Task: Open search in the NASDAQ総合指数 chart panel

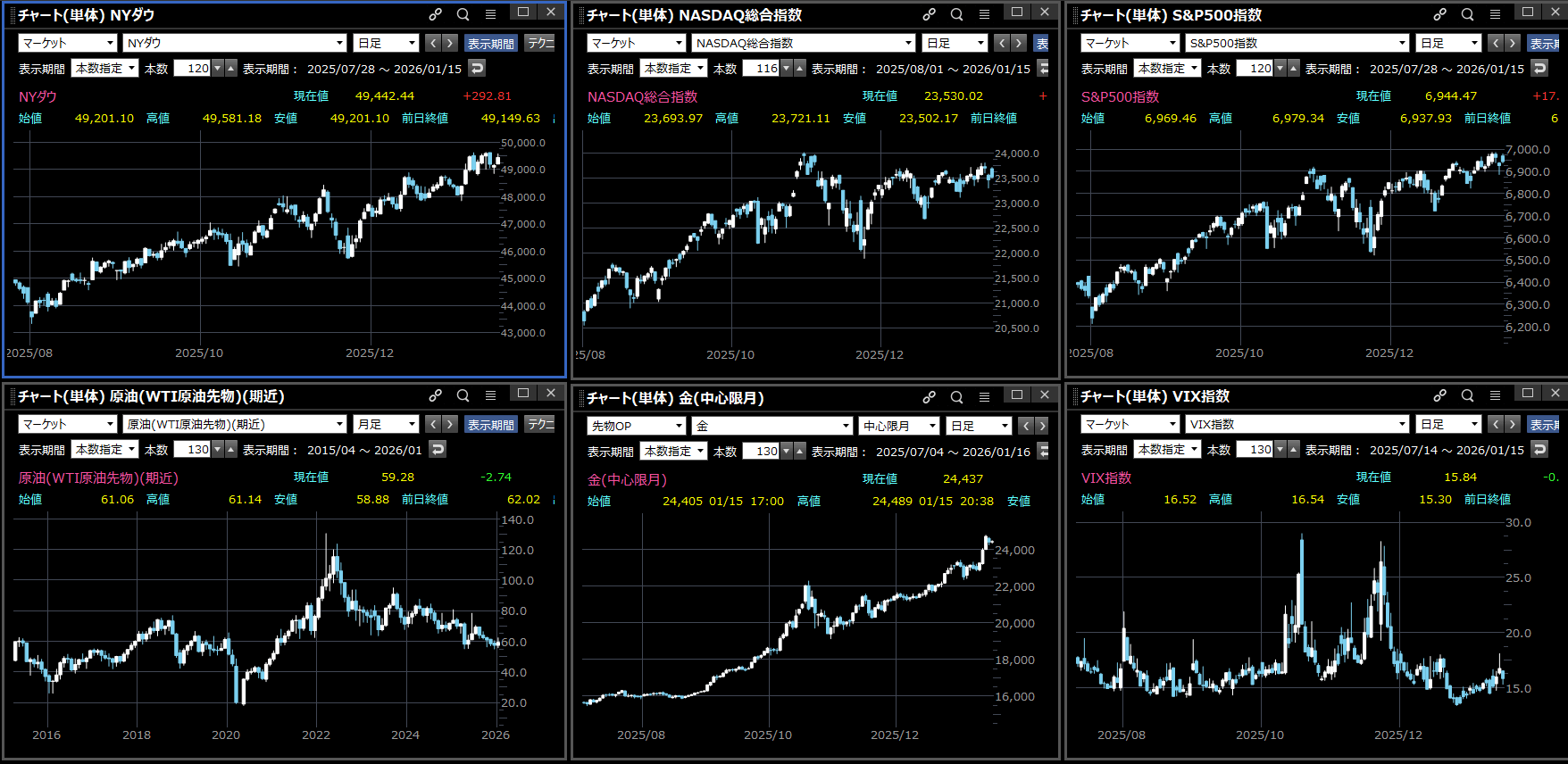Action: pos(956,14)
